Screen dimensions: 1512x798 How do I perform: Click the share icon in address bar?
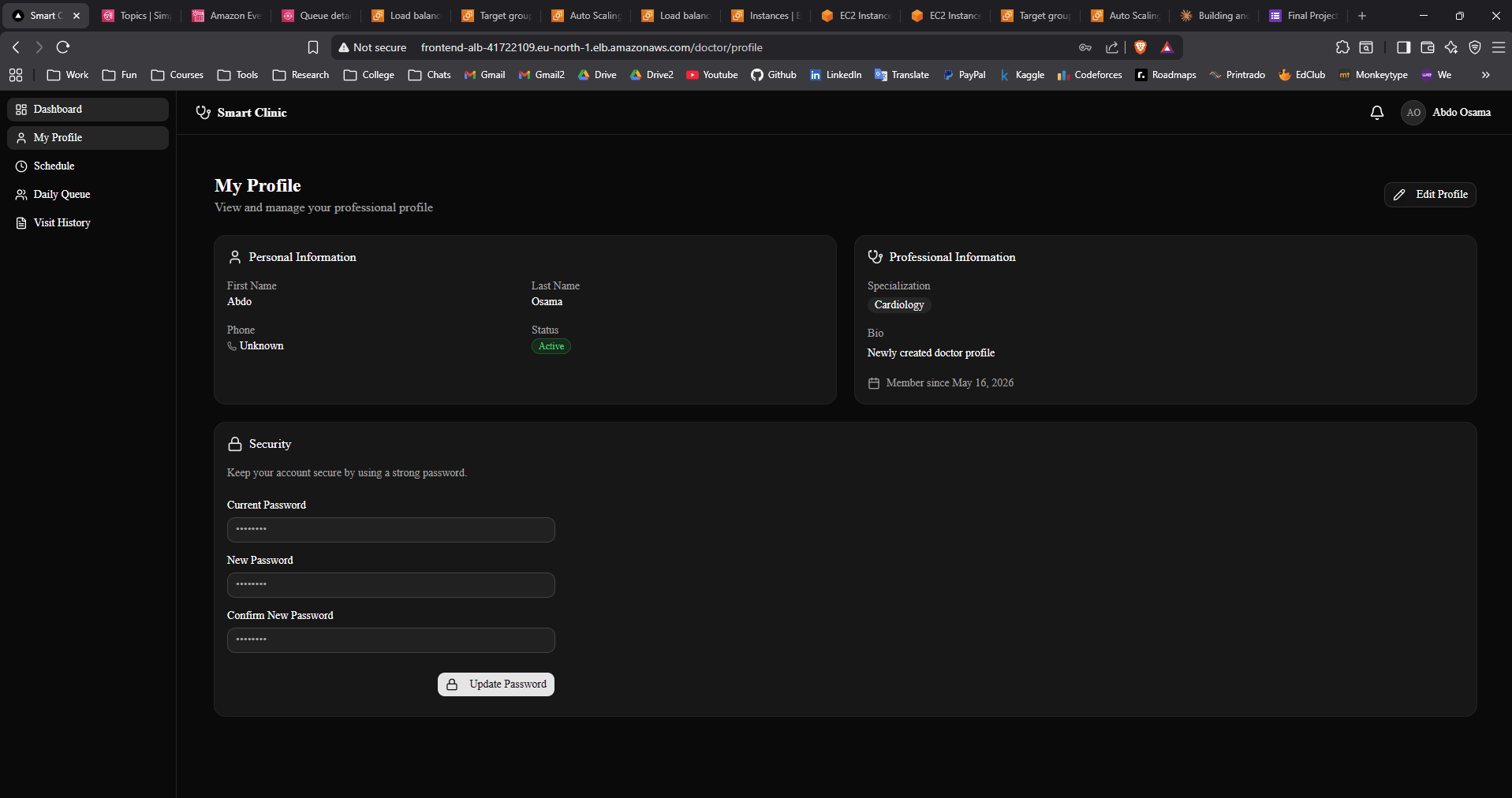1112,47
